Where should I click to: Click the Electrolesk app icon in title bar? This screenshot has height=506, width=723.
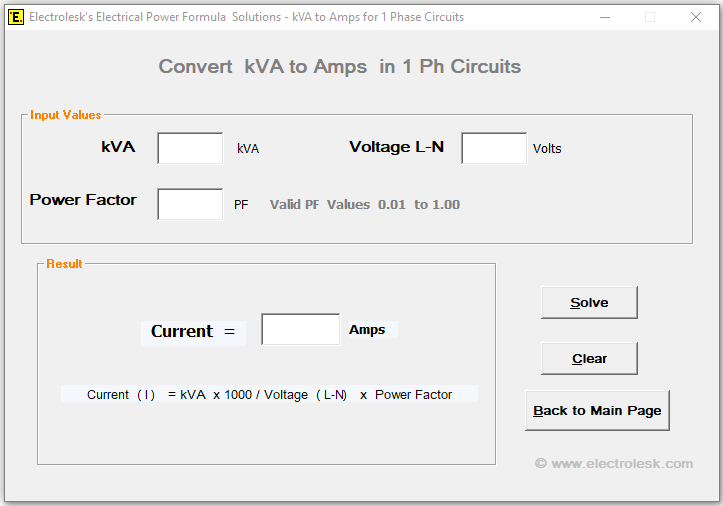16,17
